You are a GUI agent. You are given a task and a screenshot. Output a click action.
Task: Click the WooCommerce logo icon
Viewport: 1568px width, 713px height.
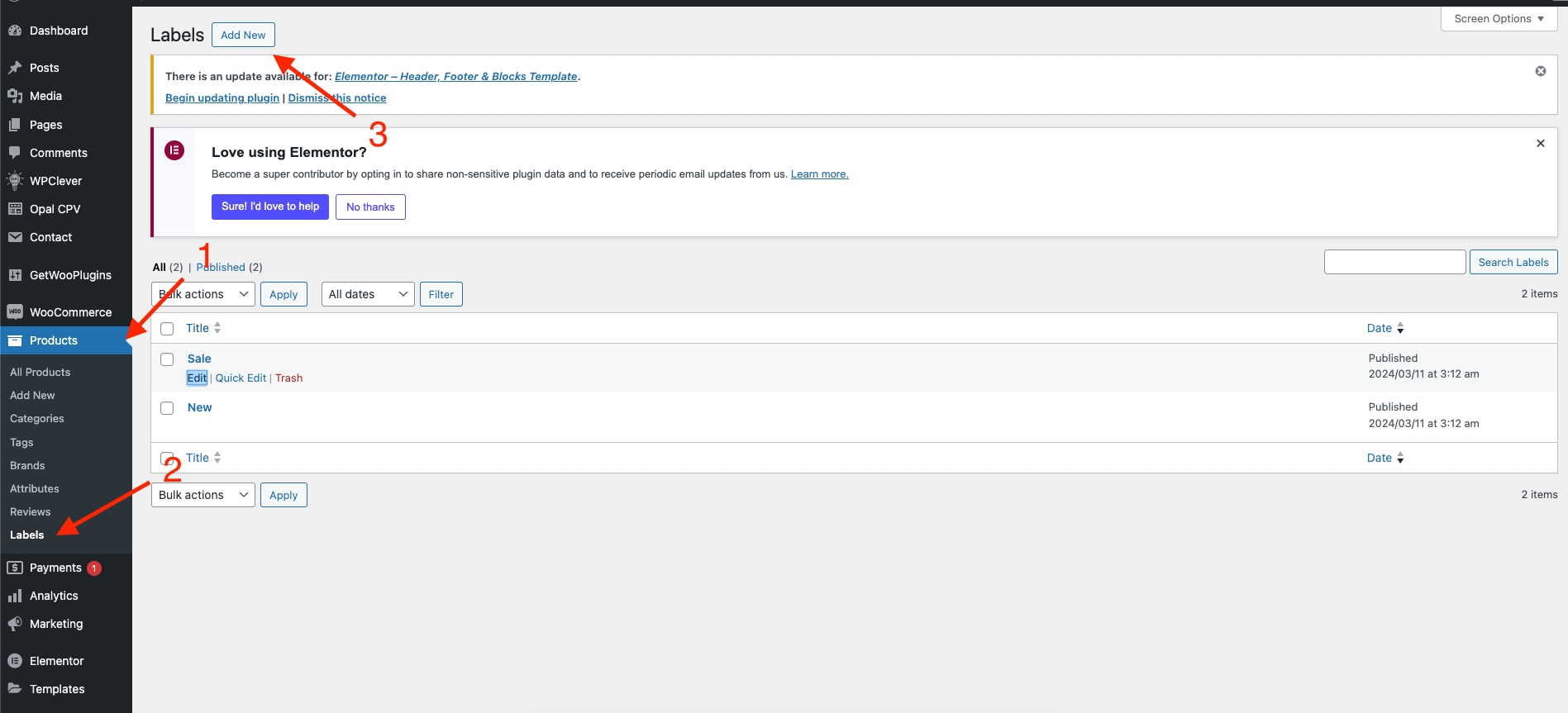coord(15,312)
